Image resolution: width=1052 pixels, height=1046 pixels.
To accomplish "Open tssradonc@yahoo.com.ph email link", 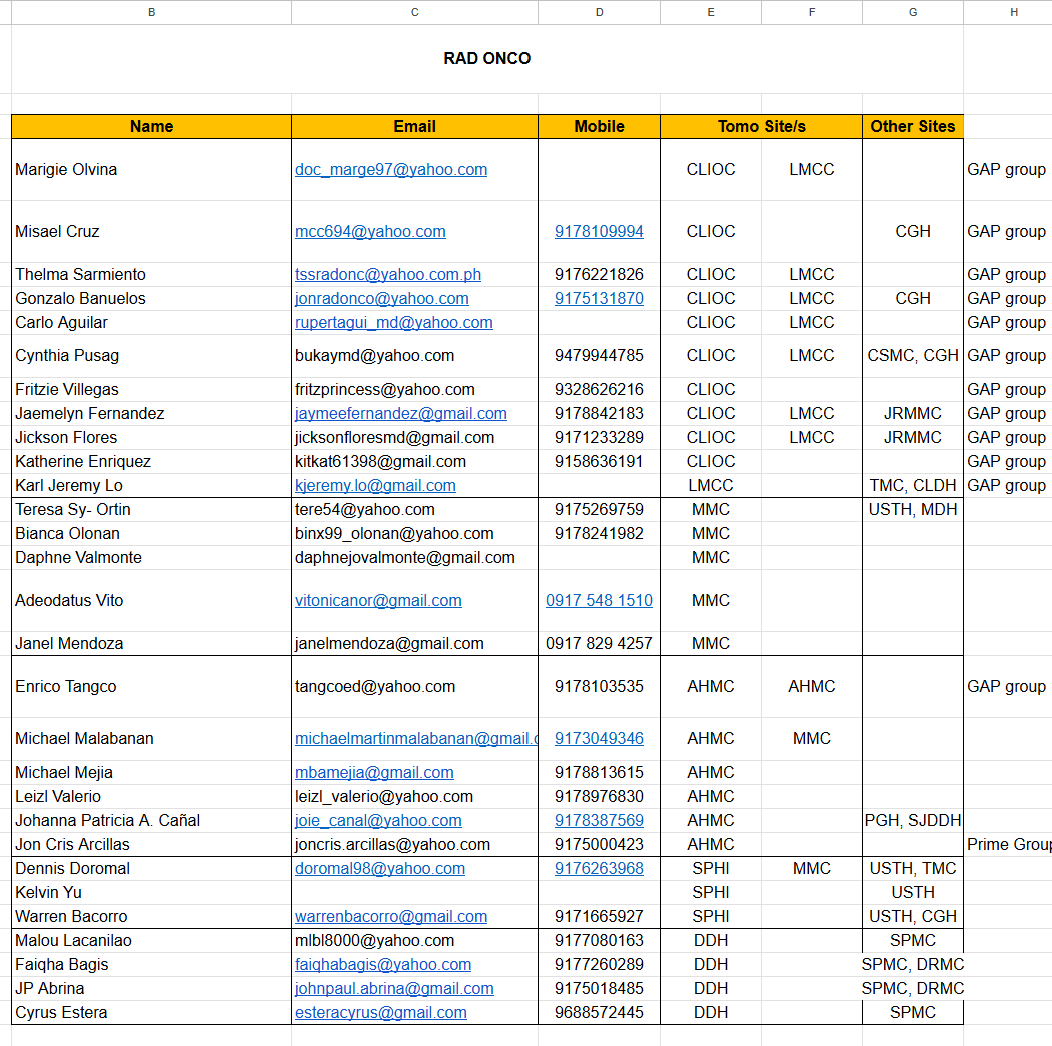I will coord(388,274).
